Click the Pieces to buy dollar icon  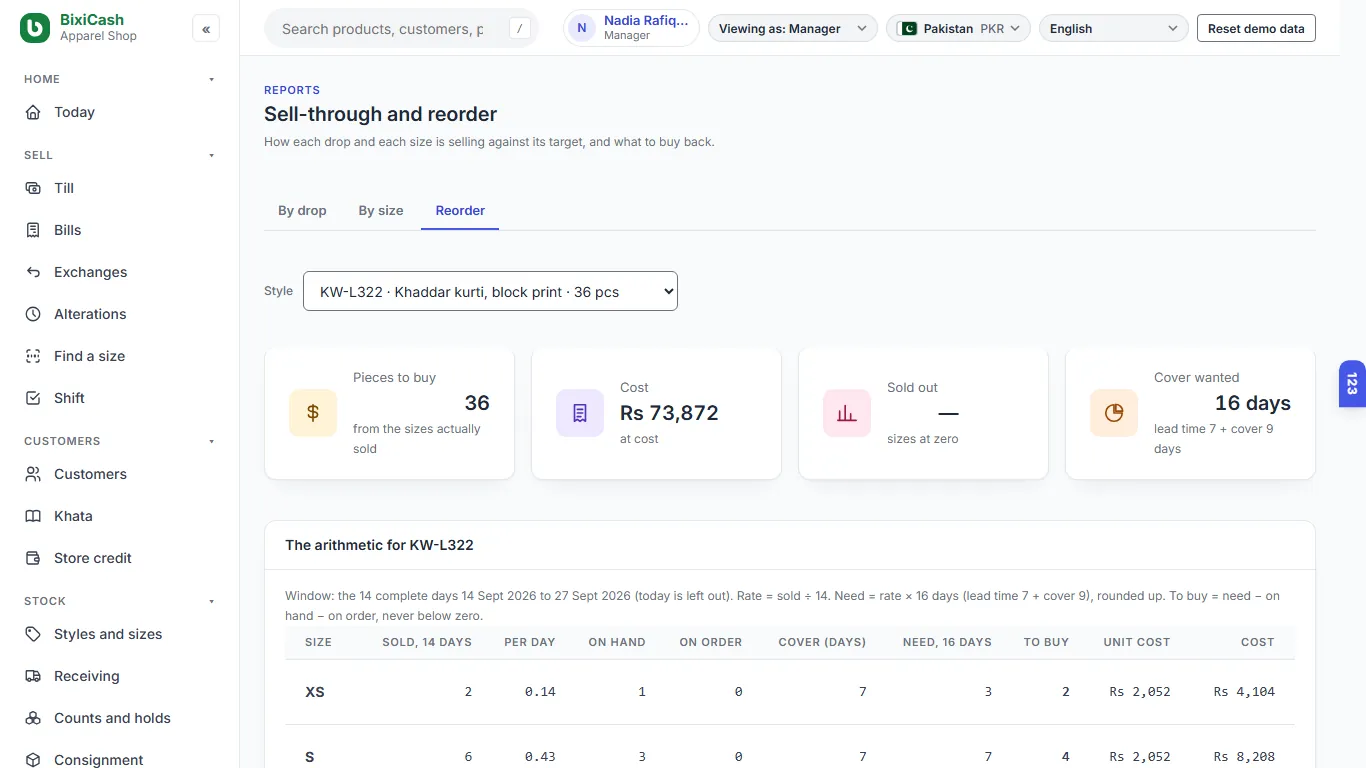(313, 413)
